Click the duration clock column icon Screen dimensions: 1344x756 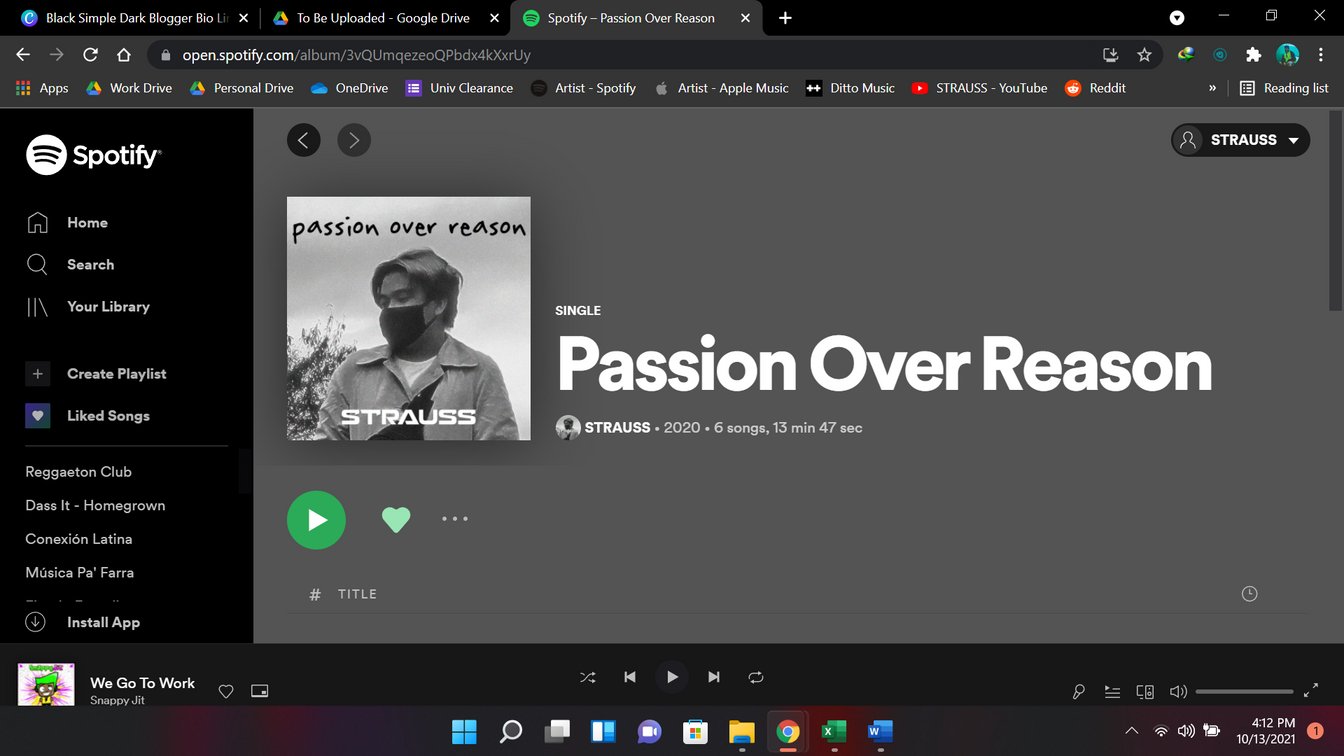coord(1249,594)
